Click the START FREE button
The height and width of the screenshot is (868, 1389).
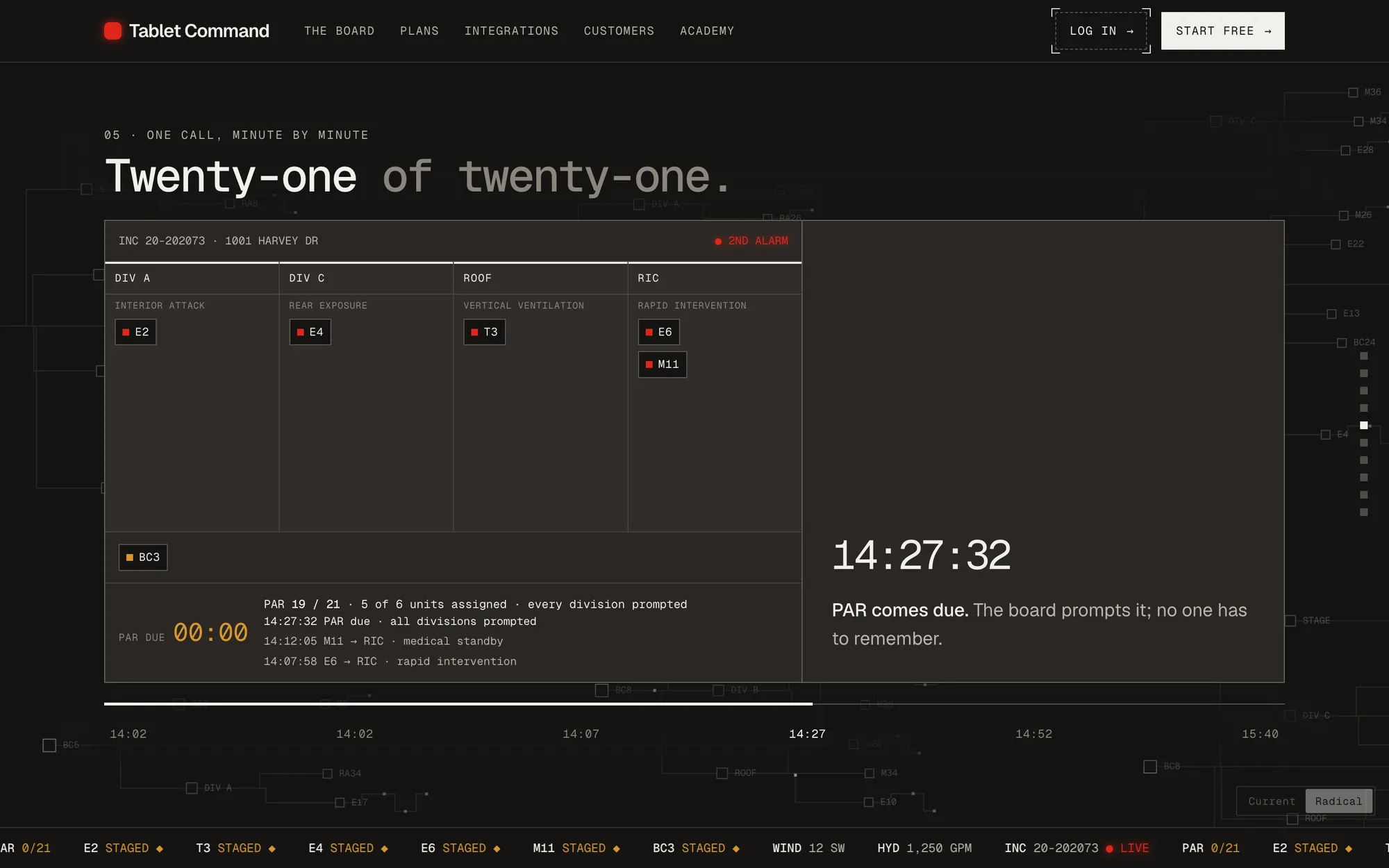1223,31
